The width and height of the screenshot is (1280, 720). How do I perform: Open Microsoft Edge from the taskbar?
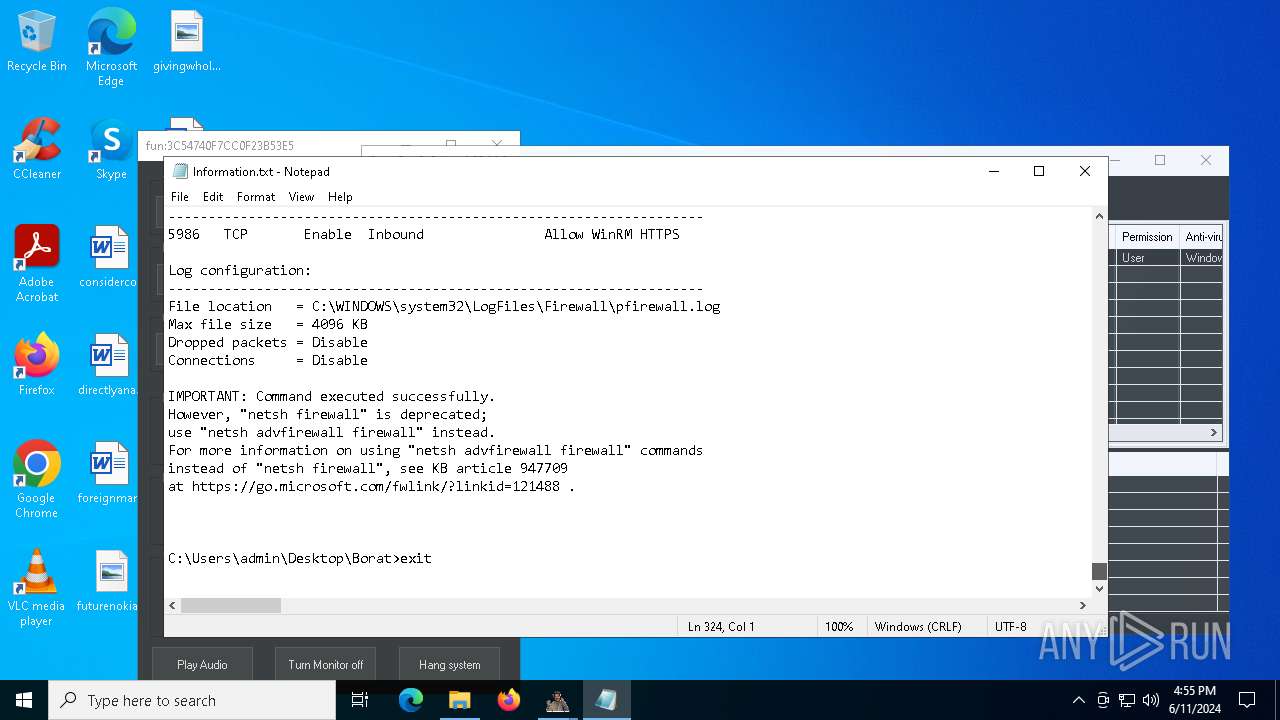pos(411,700)
